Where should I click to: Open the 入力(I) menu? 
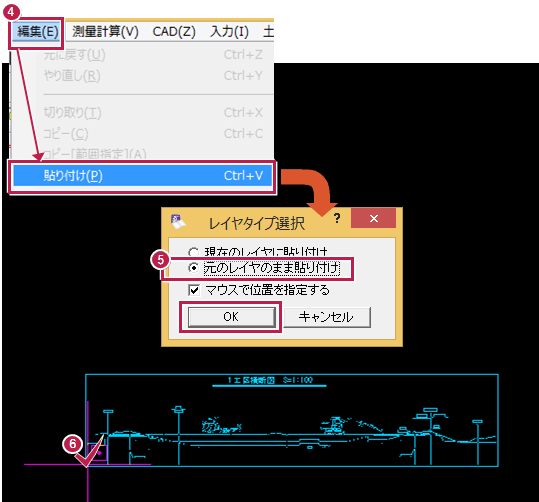(229, 32)
